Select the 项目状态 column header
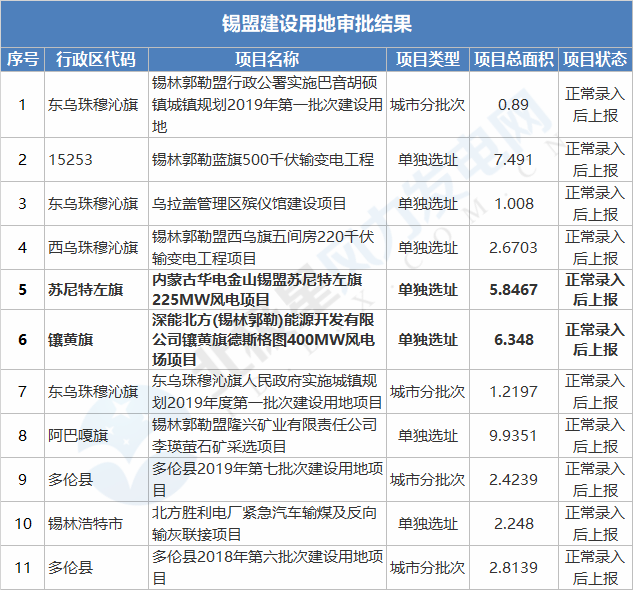Image resolution: width=633 pixels, height=590 pixels. (595, 59)
